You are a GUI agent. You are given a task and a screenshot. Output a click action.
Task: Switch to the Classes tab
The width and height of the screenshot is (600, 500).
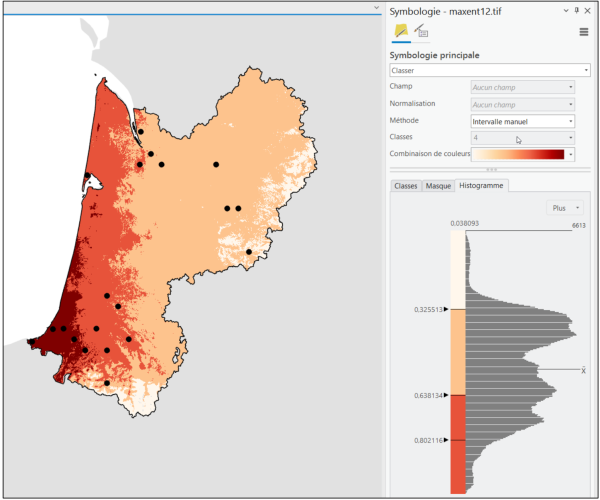[x=406, y=186]
